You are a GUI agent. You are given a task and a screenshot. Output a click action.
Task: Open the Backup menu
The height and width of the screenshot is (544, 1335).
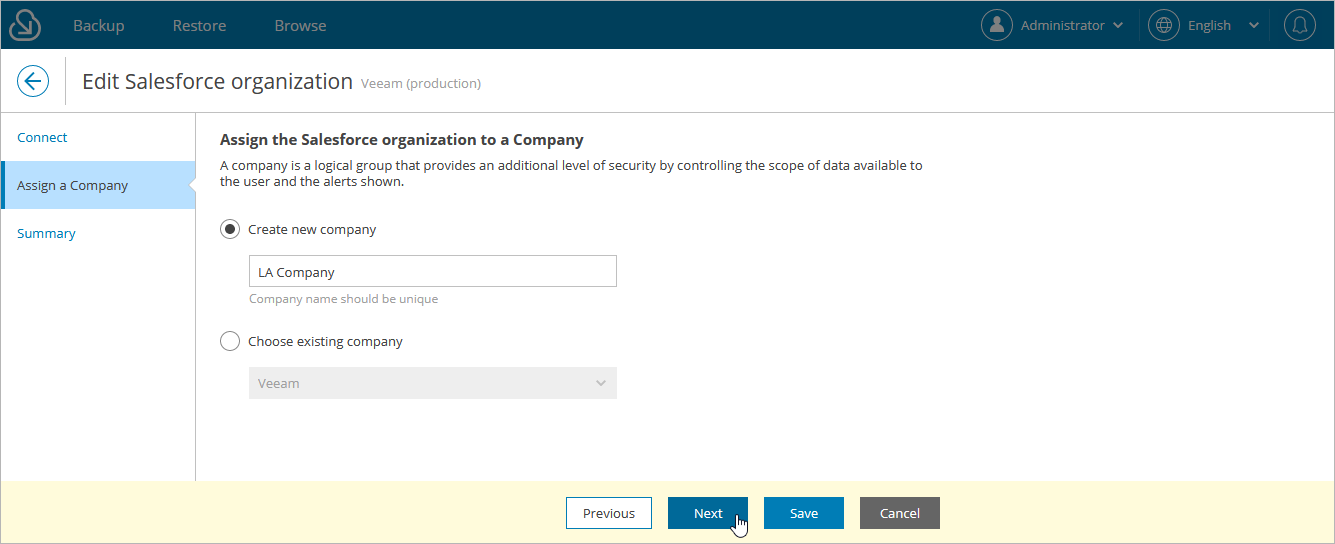pos(99,25)
